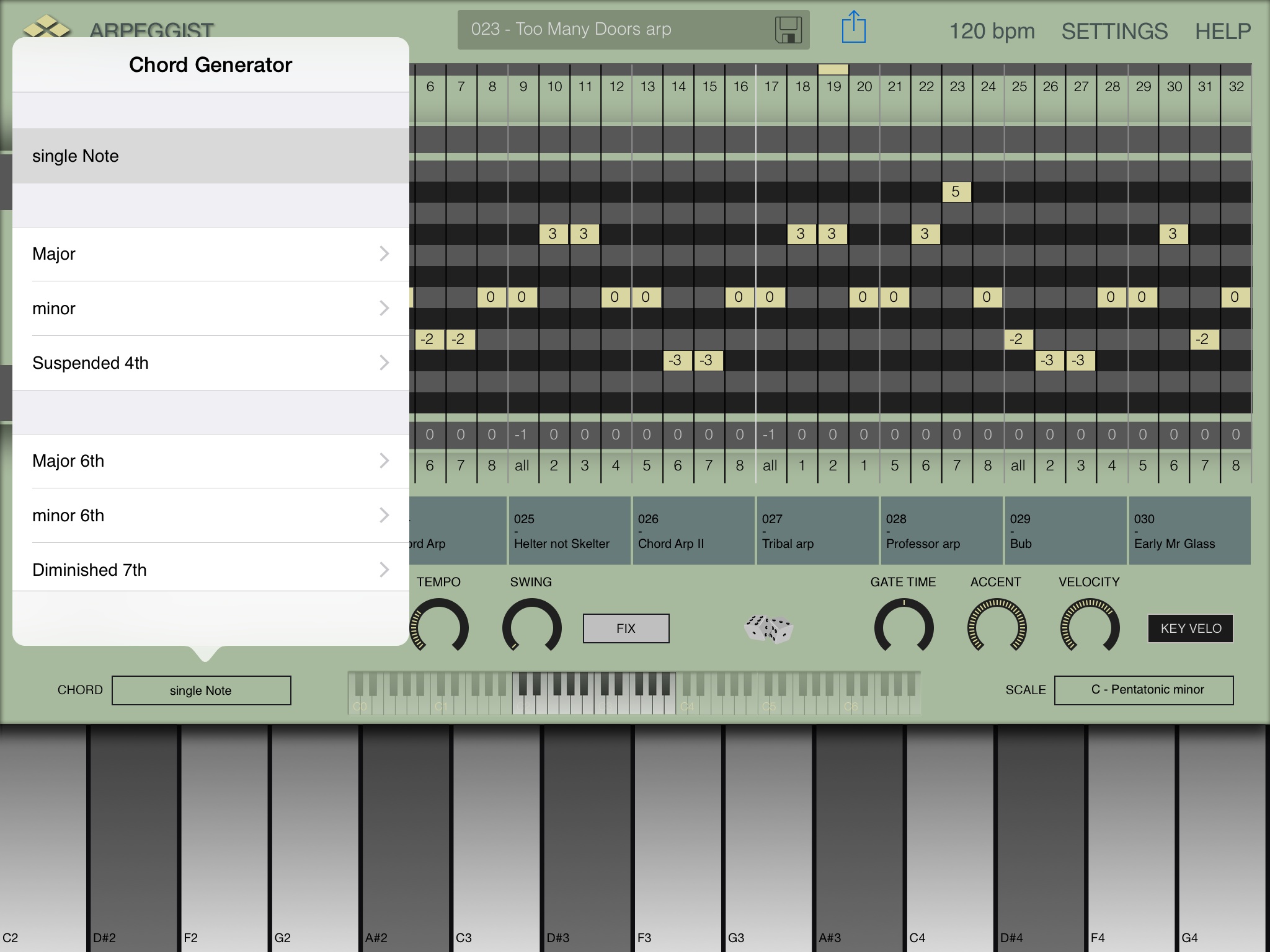Click the Velocity knob
Screen dimensions: 1270x952
pos(1090,627)
